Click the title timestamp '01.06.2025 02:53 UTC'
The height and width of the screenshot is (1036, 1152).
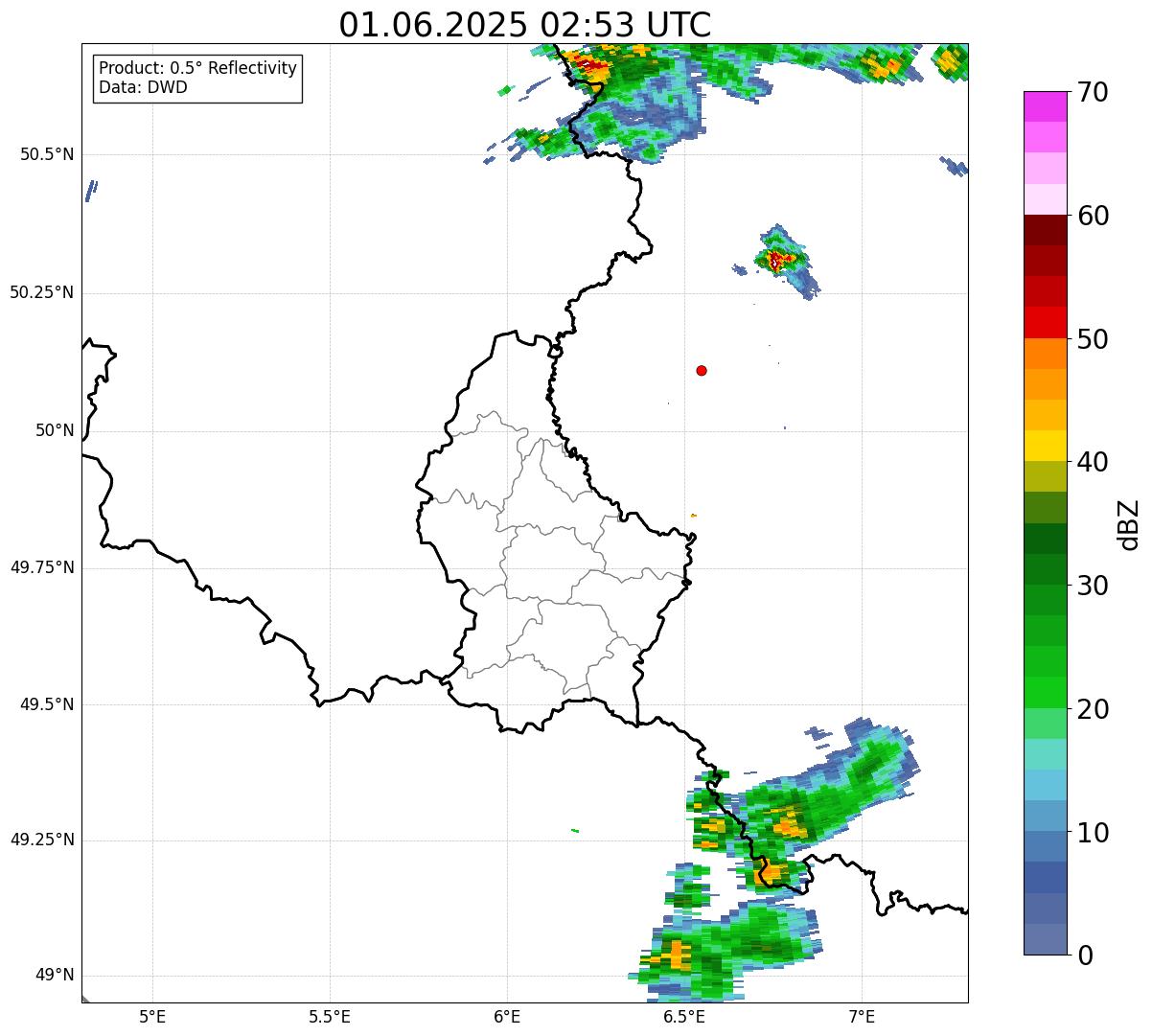[525, 25]
